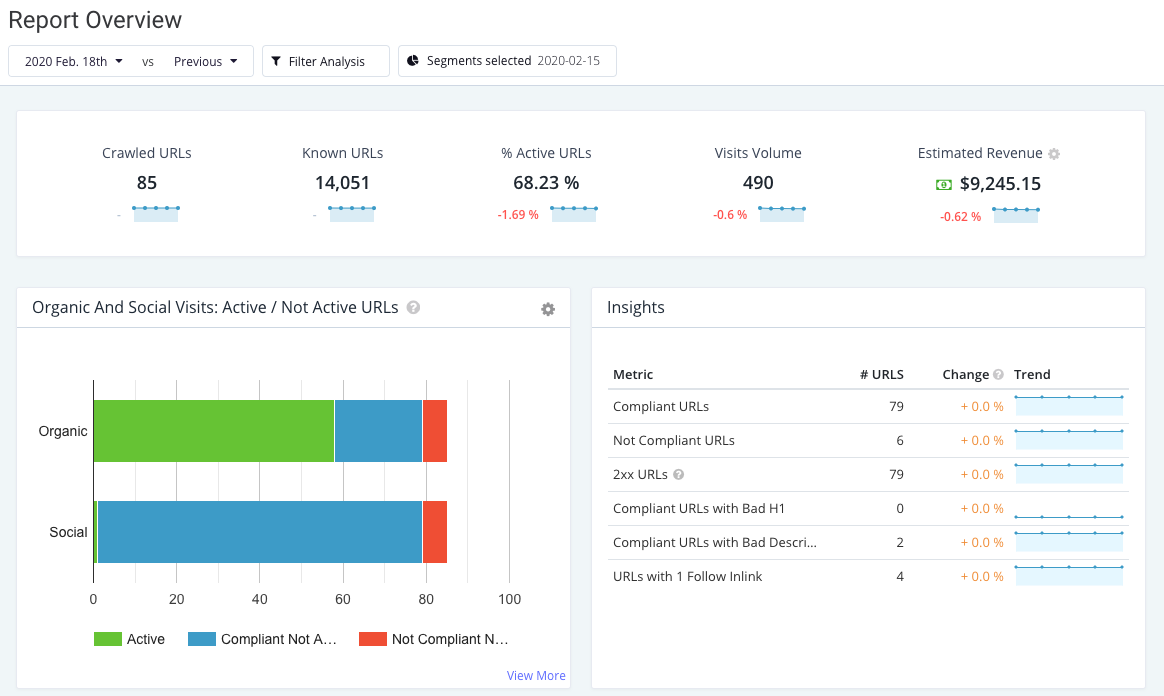Toggle the Active legend series
The image size is (1164, 696).
(129, 639)
